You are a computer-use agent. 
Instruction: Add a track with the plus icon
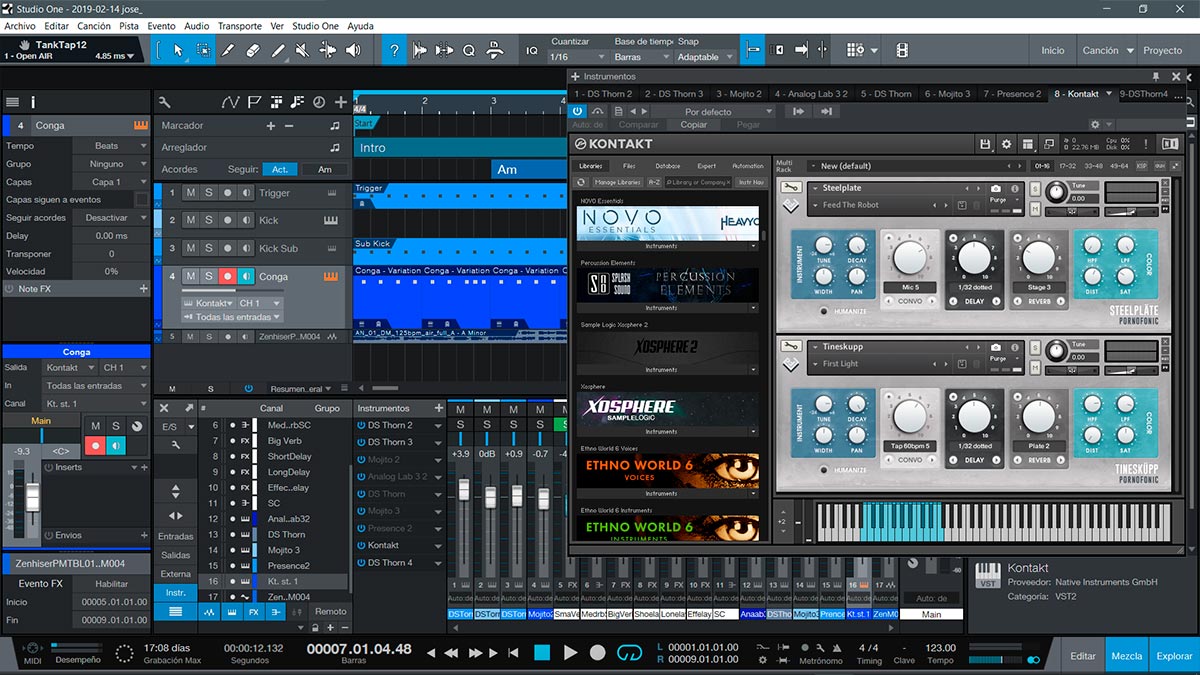click(341, 101)
